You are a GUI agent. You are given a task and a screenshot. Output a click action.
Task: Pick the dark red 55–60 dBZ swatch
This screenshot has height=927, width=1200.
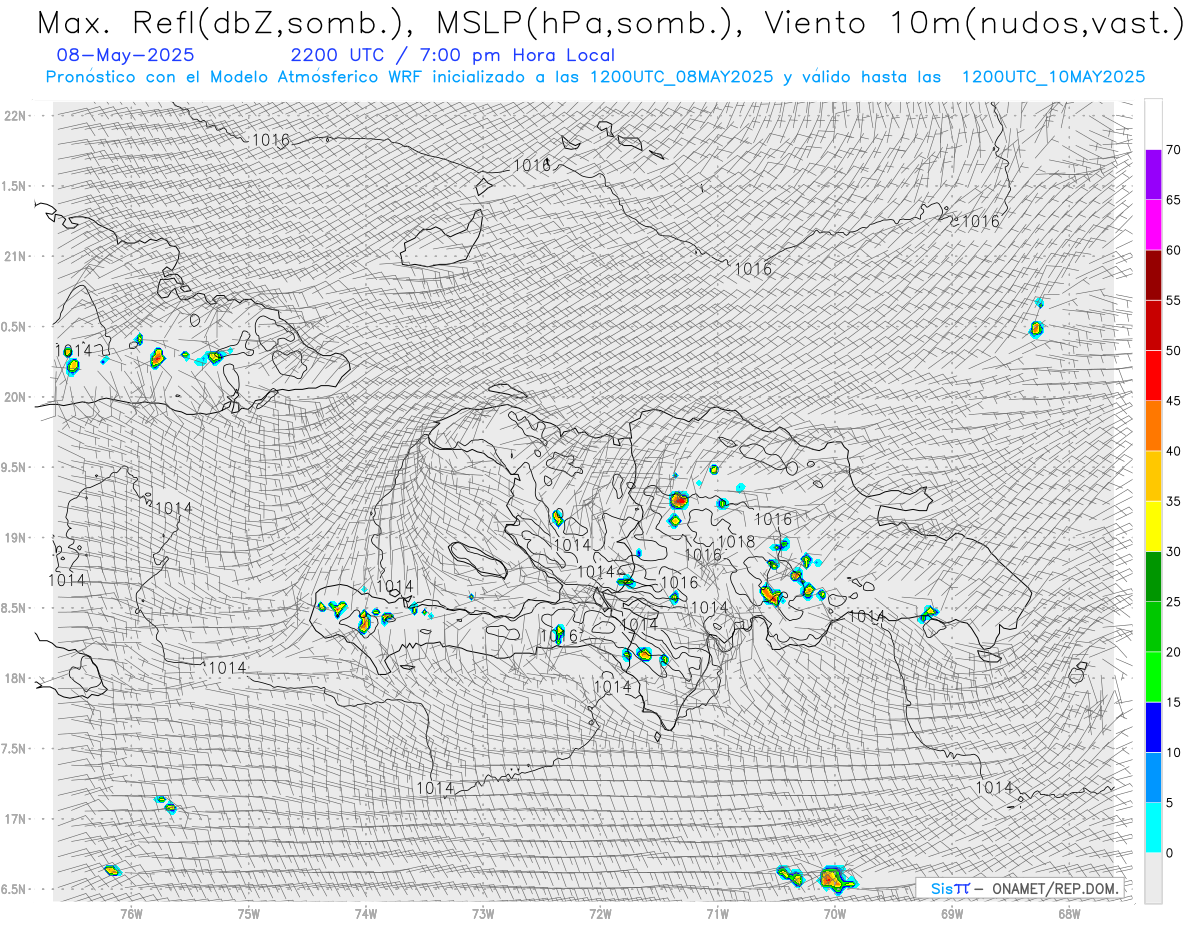[x=1153, y=275]
